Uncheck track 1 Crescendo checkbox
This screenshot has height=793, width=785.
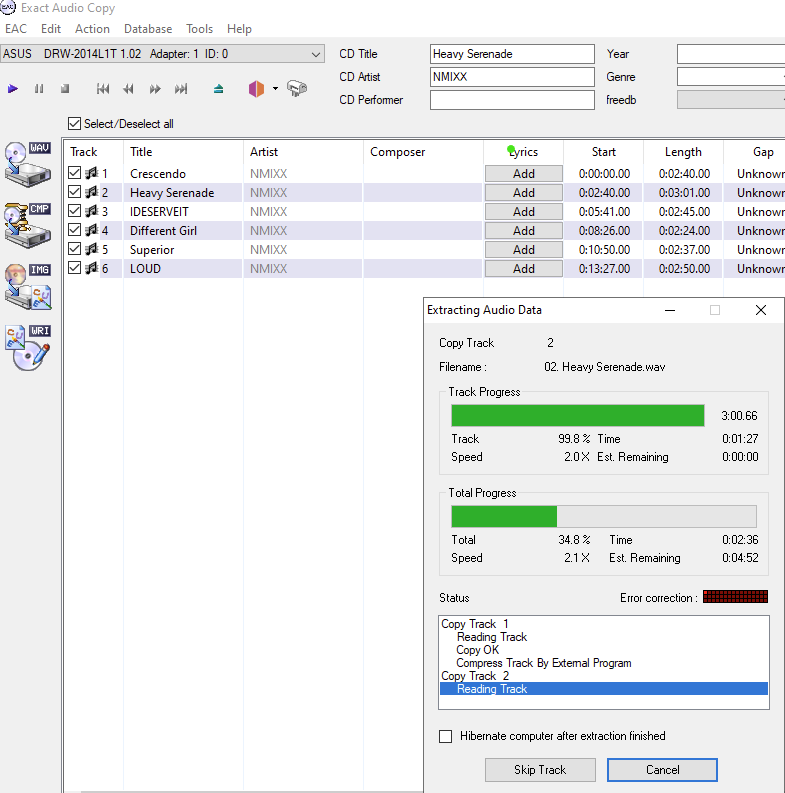coord(74,173)
